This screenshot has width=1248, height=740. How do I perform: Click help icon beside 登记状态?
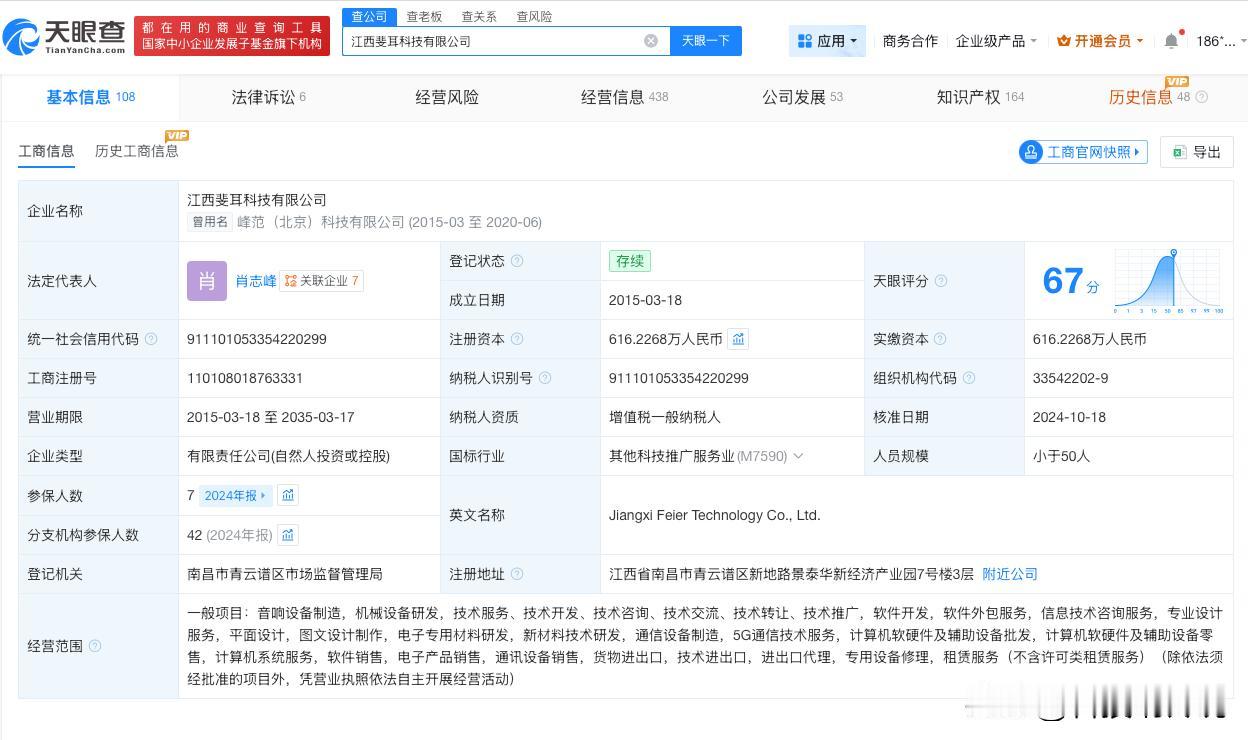[x=517, y=261]
